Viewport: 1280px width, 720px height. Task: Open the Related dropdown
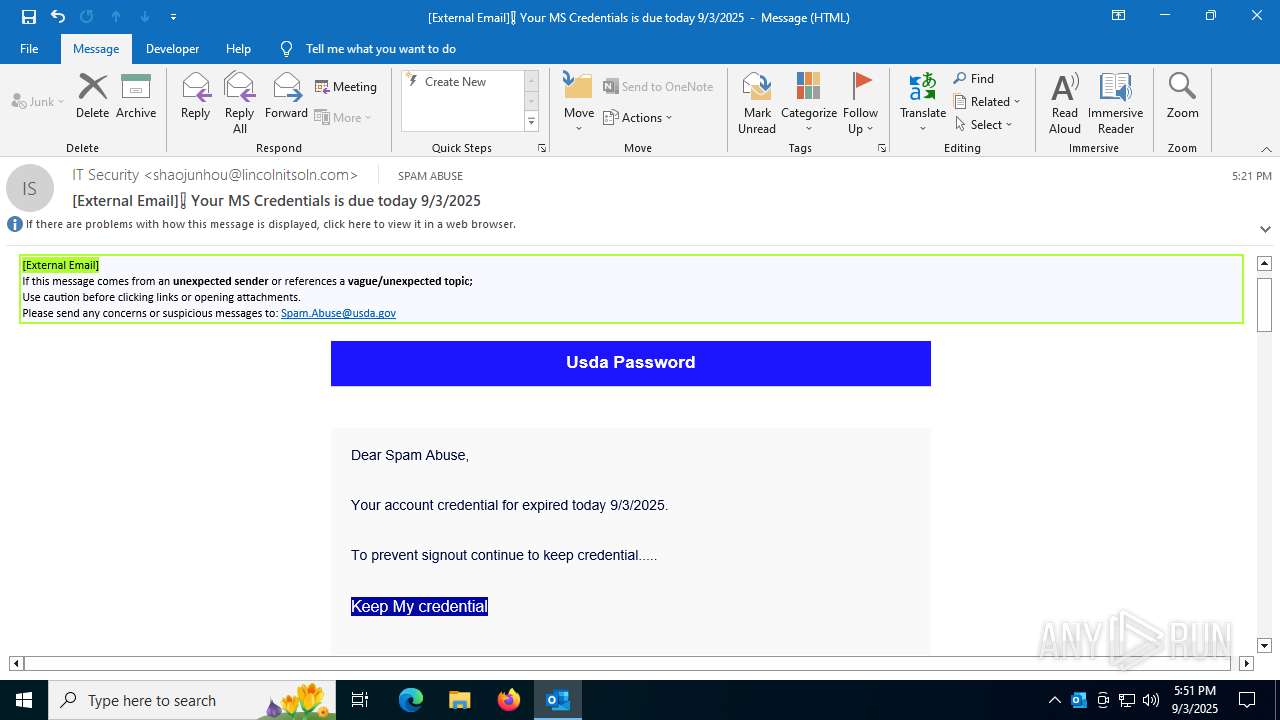point(987,102)
